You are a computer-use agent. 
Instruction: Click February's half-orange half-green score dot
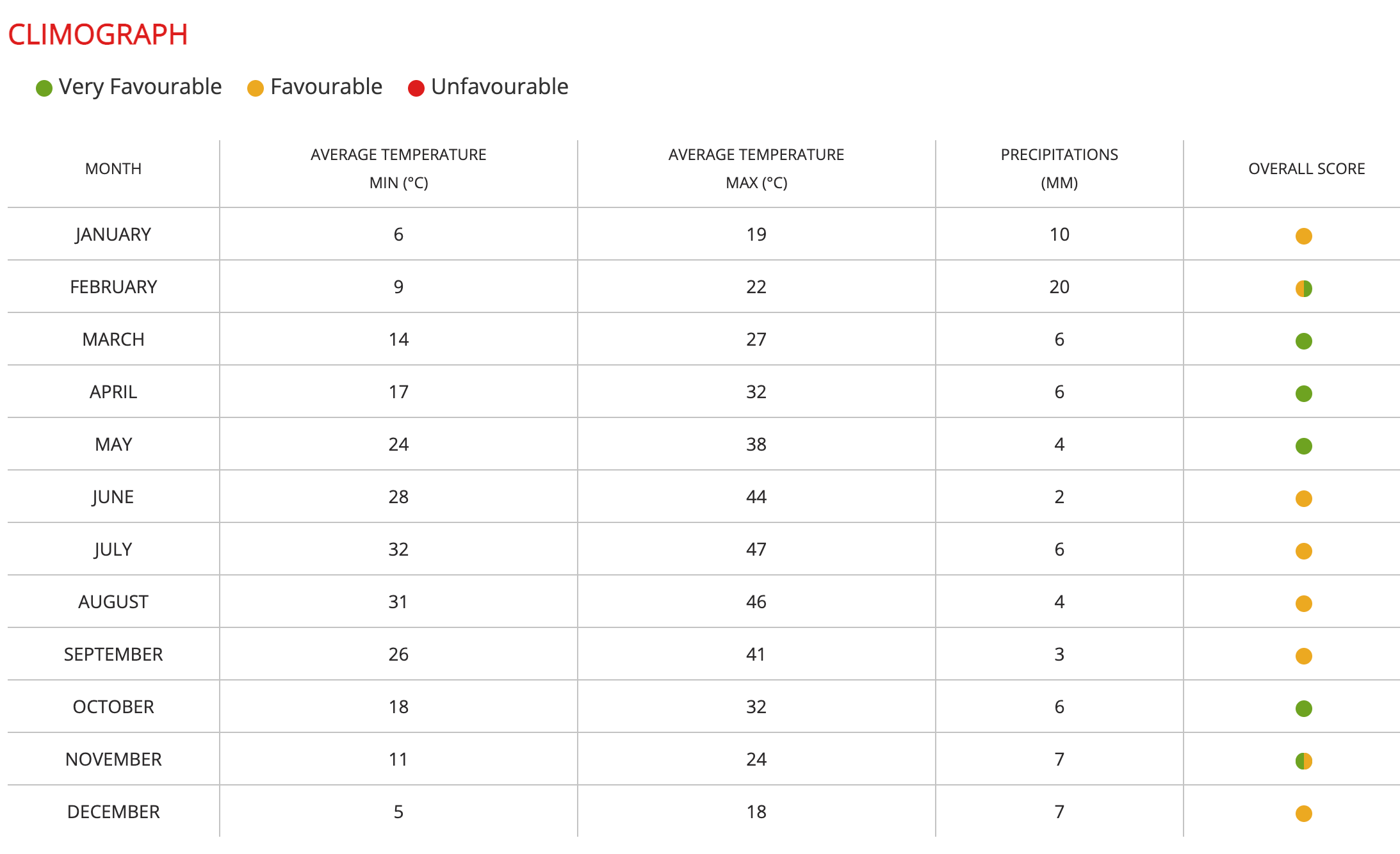[1303, 289]
